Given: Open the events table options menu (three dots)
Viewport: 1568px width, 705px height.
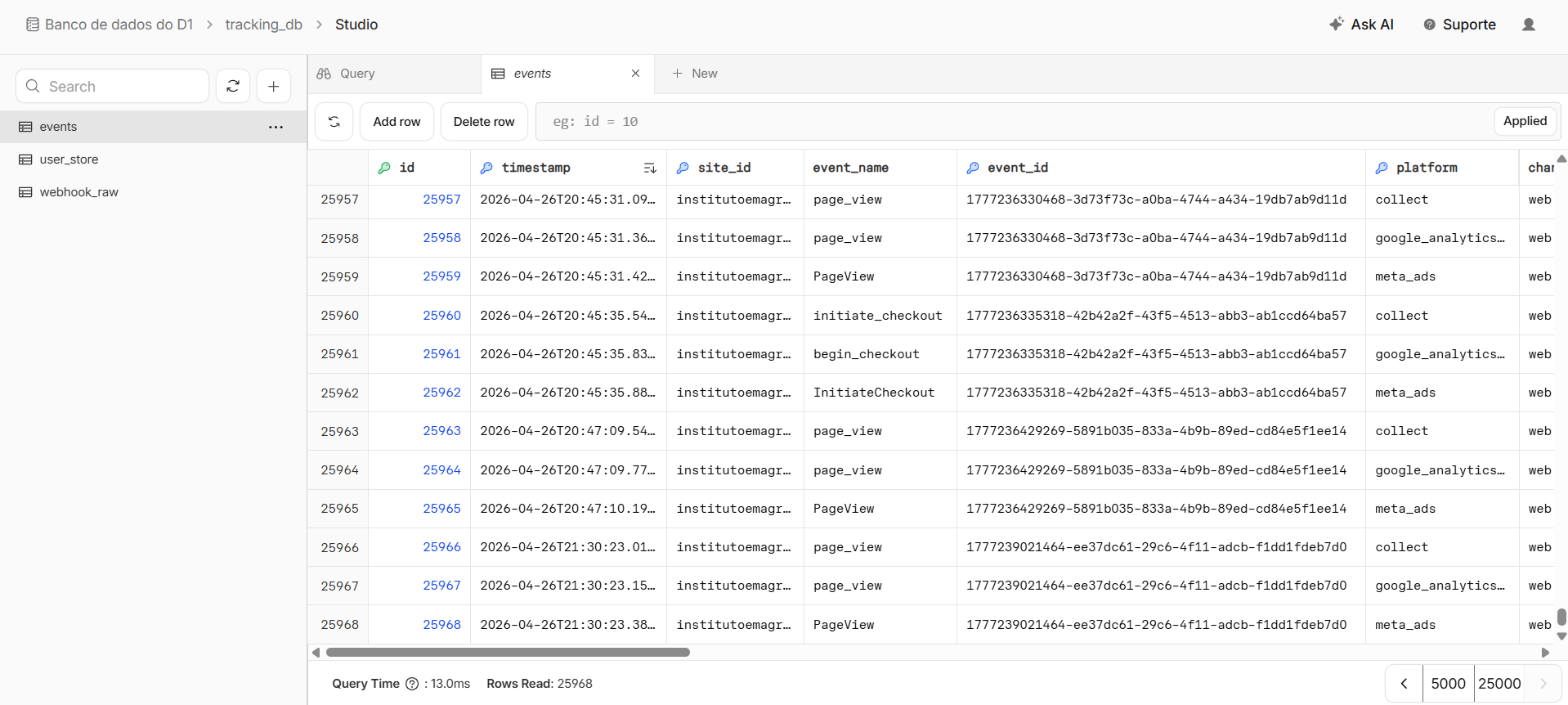Looking at the screenshot, I should click(x=276, y=127).
